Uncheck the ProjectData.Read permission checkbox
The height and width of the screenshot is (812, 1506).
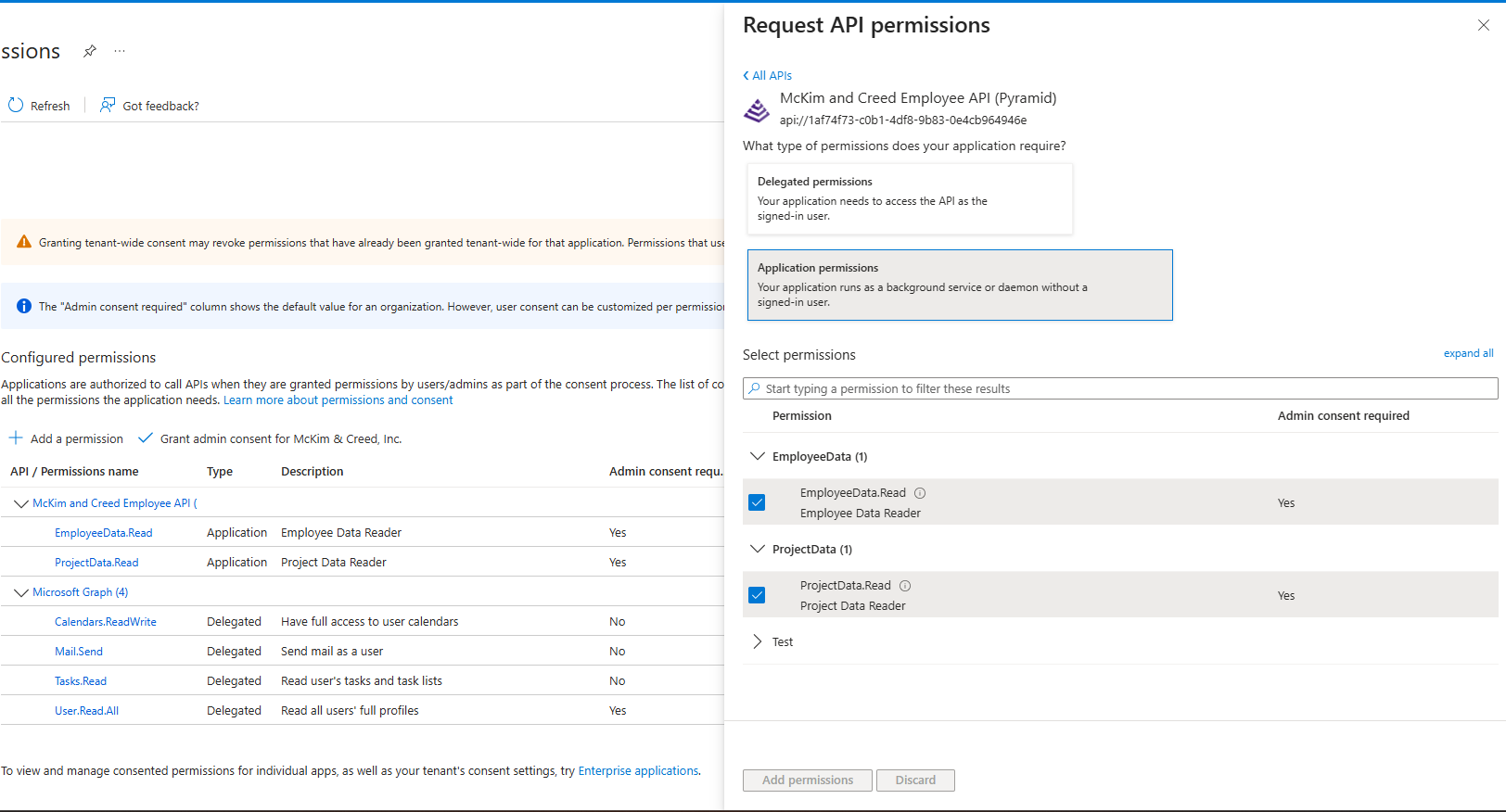pyautogui.click(x=757, y=595)
